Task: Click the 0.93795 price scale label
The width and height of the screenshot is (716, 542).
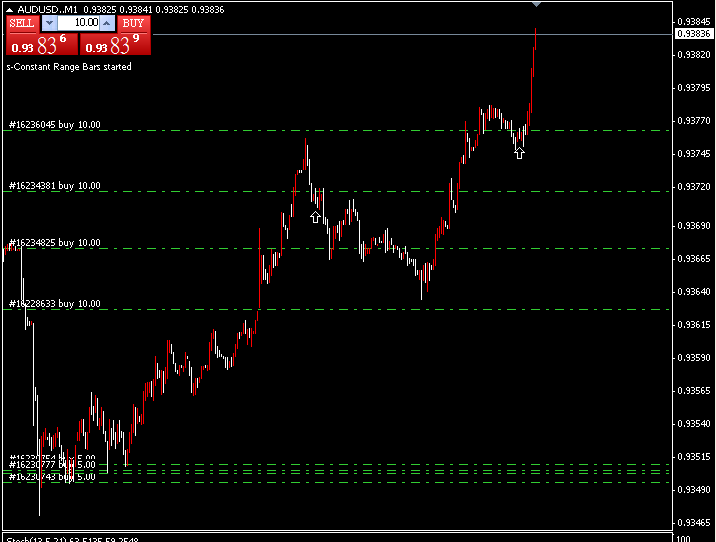Action: [x=694, y=88]
